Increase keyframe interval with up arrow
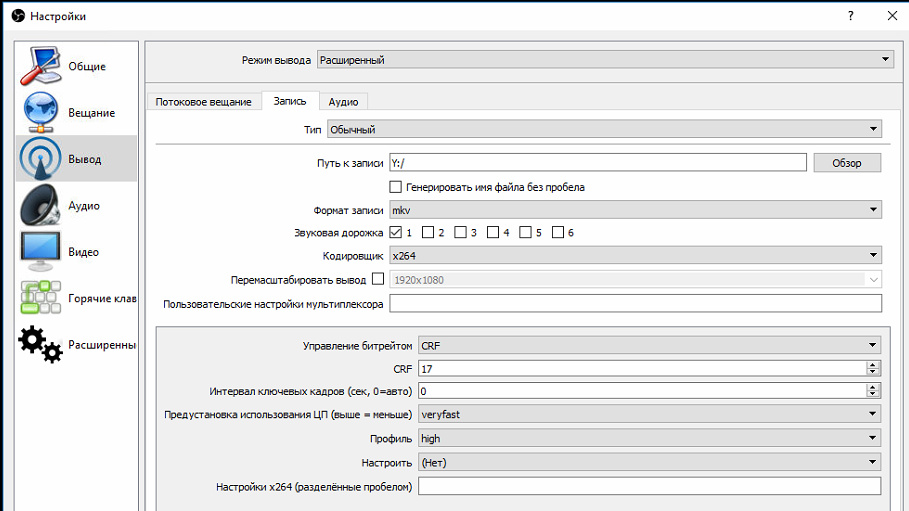The height and width of the screenshot is (511, 909). pos(872,387)
